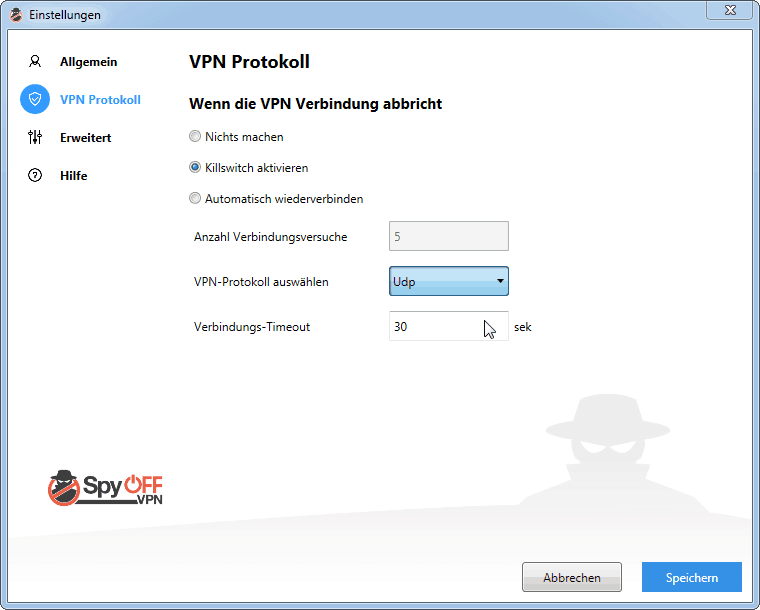This screenshot has width=760, height=610.
Task: Click the Allgemein person icon
Action: pos(35,62)
